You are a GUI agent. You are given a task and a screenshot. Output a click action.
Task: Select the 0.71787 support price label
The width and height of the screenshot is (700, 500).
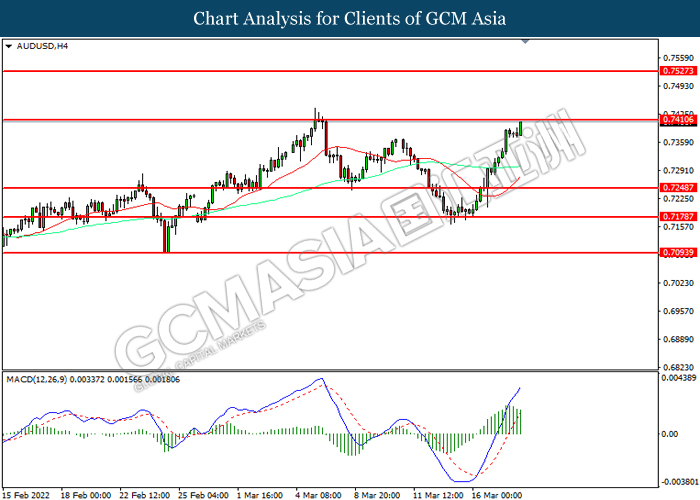(x=678, y=217)
